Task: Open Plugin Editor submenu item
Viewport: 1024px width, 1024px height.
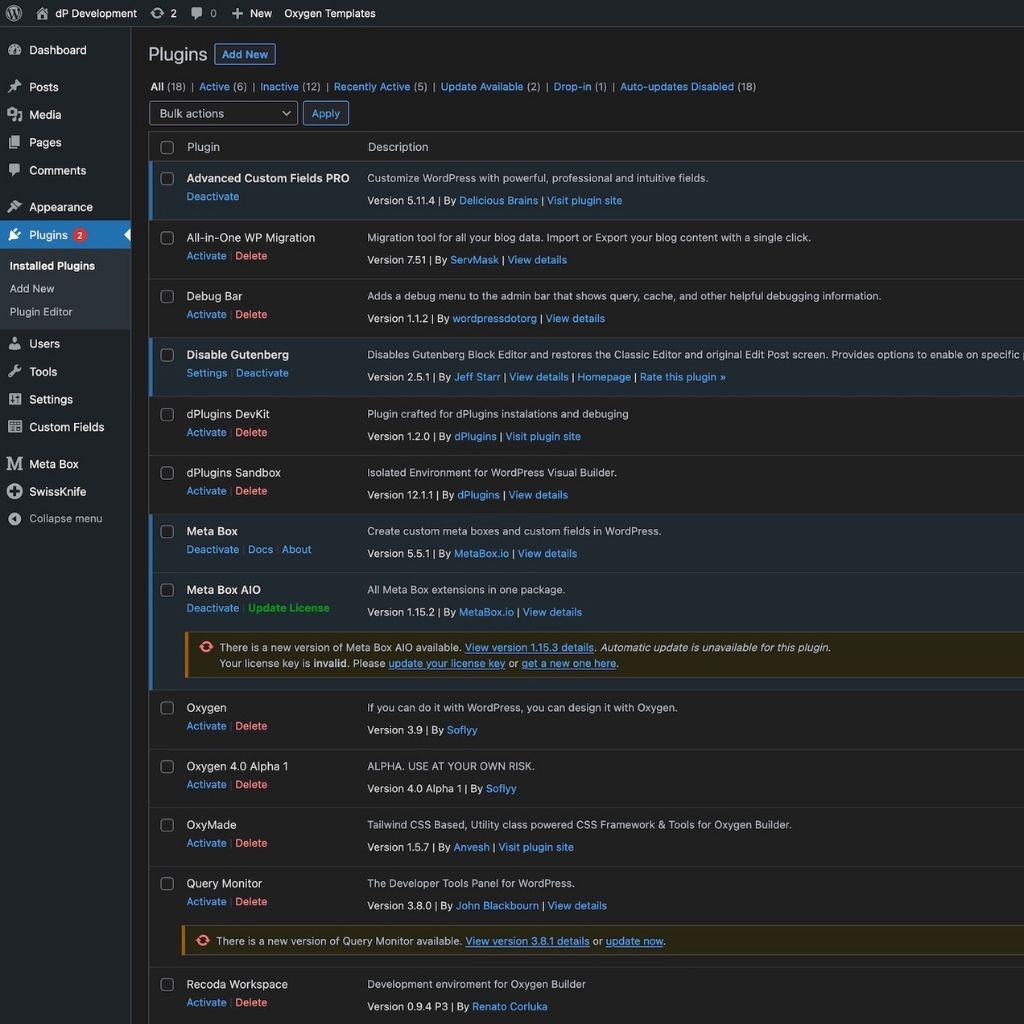Action: tap(41, 312)
